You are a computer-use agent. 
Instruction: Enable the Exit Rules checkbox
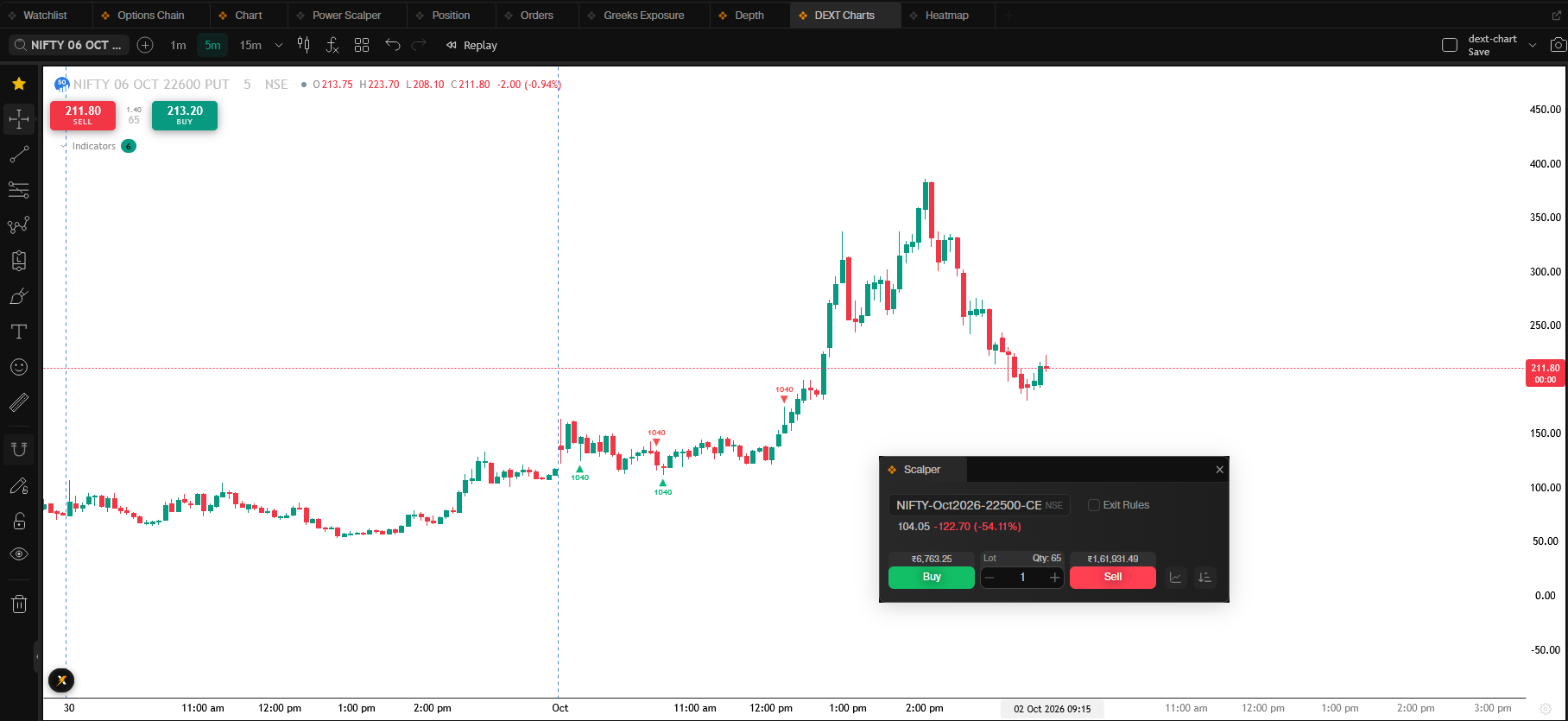1094,505
